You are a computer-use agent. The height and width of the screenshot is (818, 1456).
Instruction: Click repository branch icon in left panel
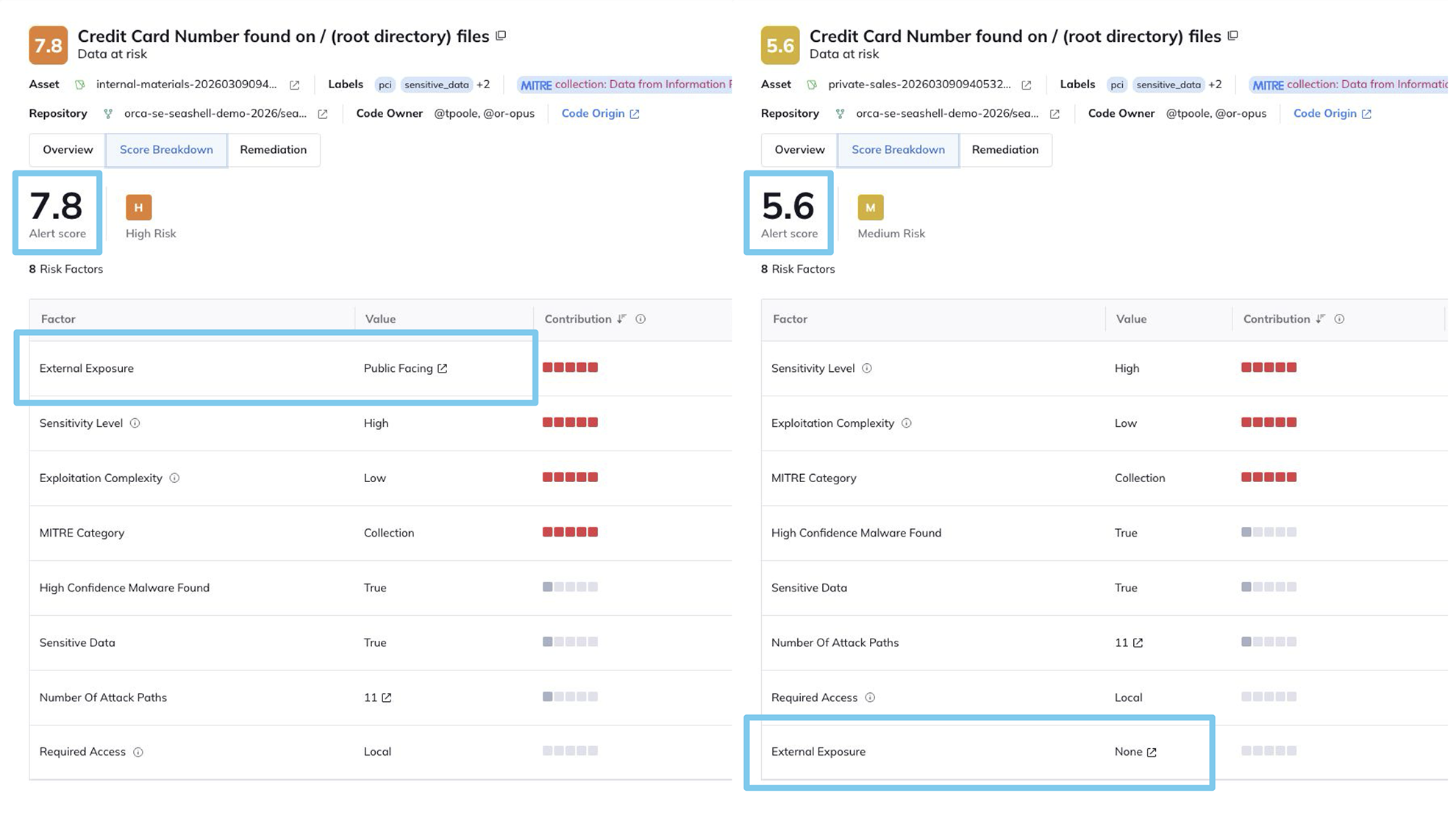pyautogui.click(x=108, y=113)
